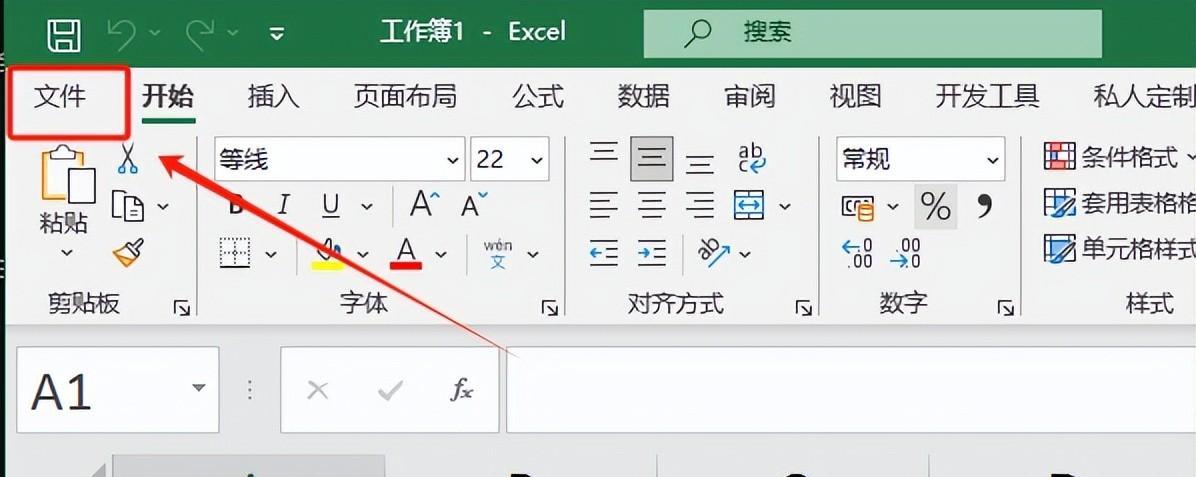Viewport: 1196px width, 477px height.
Task: Click the Decrease Decimal icon
Action: coord(906,253)
